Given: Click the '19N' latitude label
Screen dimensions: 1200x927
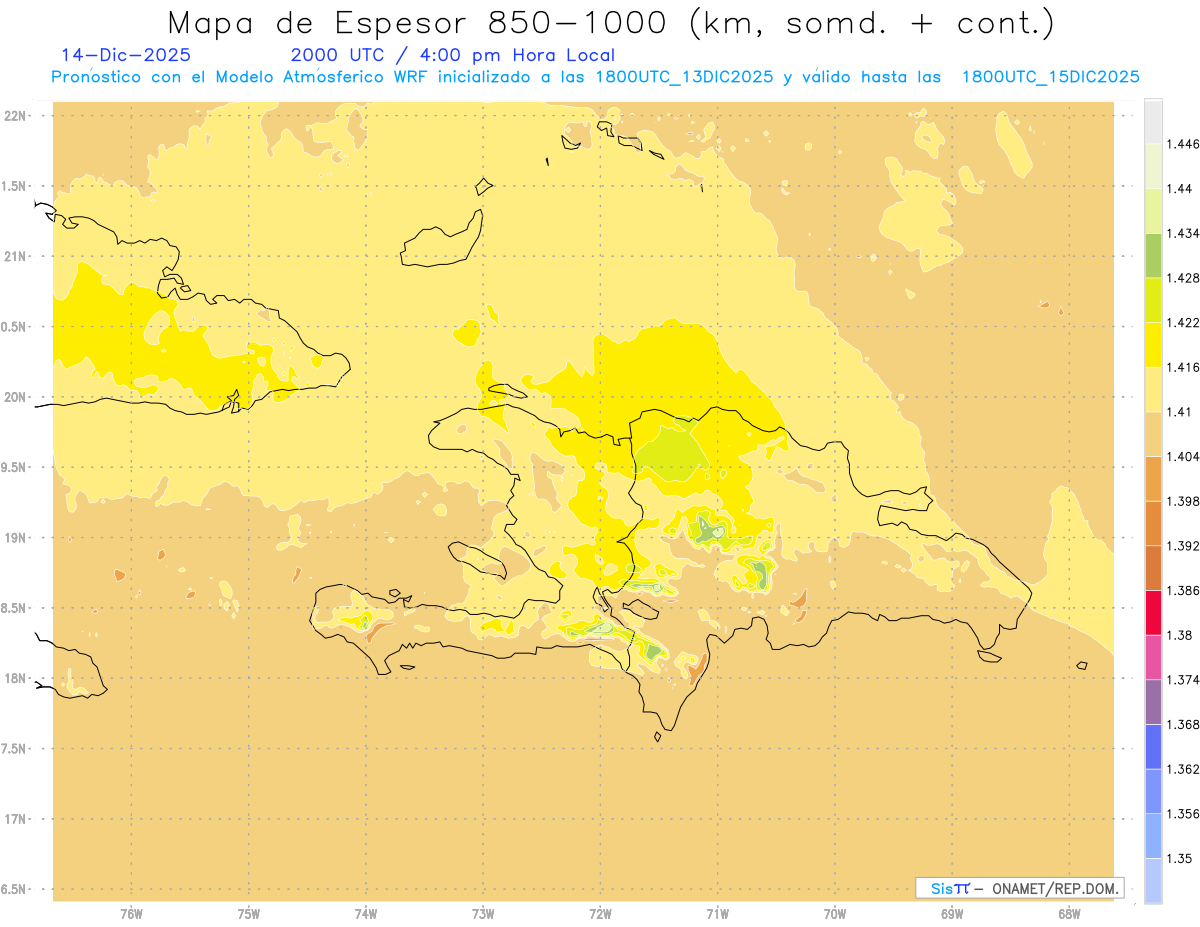Looking at the screenshot, I should click(x=15, y=538).
